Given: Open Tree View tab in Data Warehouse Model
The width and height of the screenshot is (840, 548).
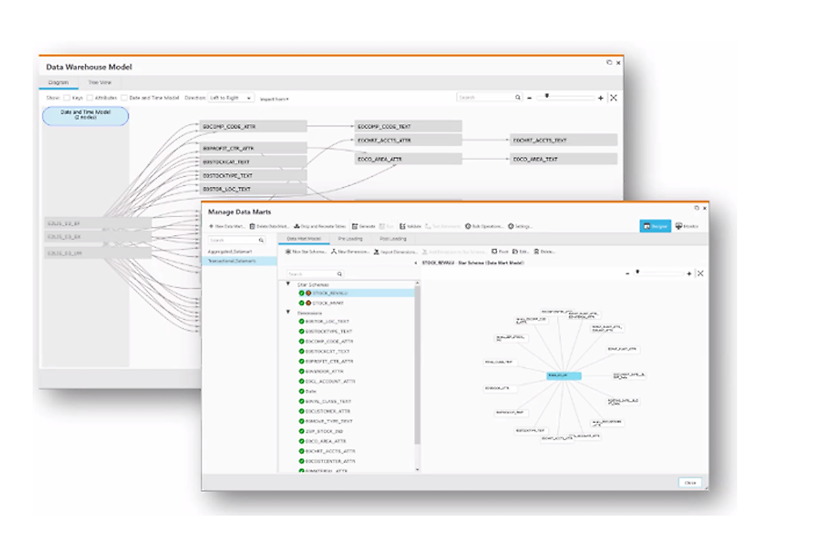Looking at the screenshot, I should pyautogui.click(x=100, y=82).
